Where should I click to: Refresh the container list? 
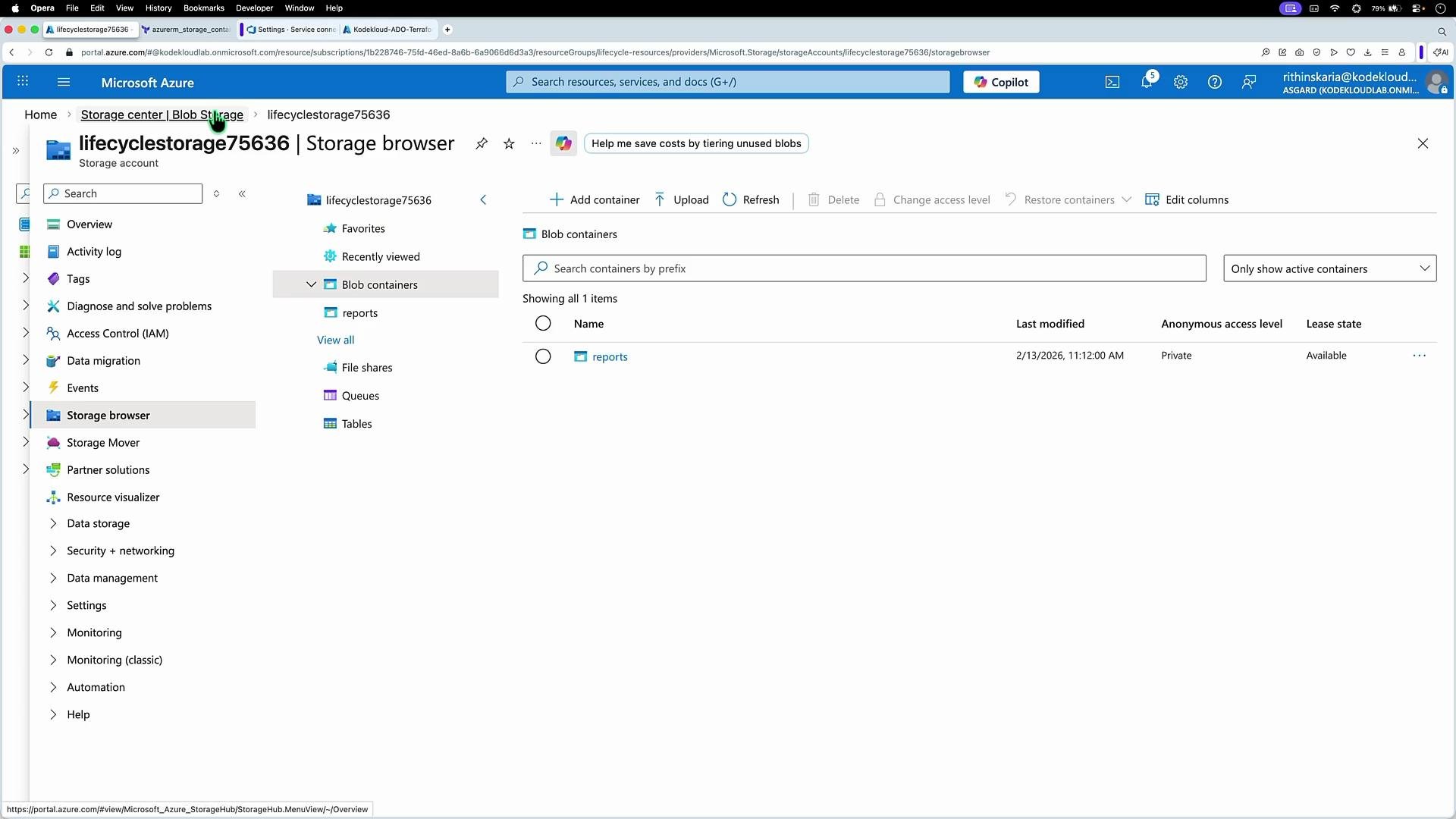(751, 200)
